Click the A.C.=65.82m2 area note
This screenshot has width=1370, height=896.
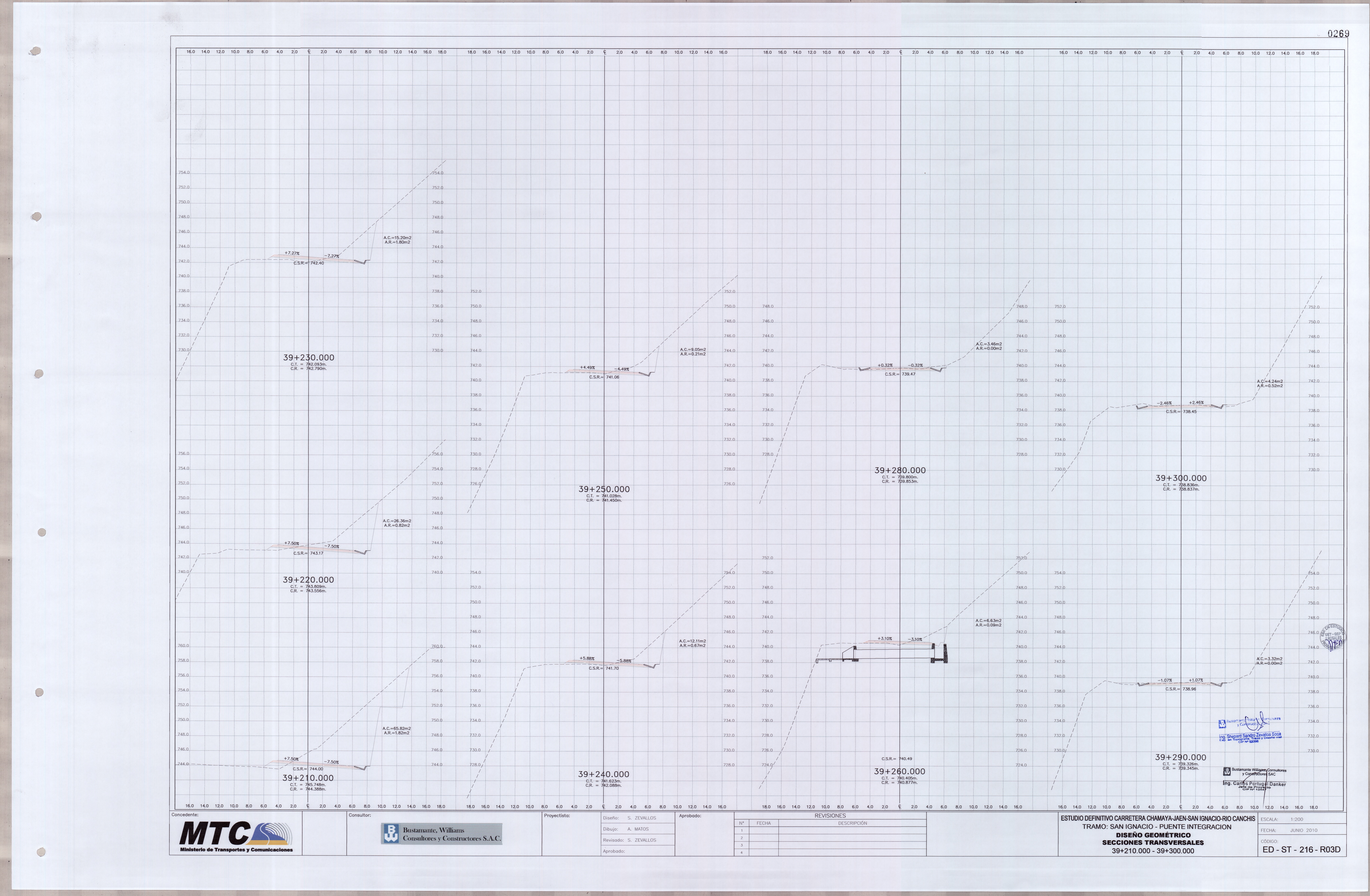pos(397,729)
